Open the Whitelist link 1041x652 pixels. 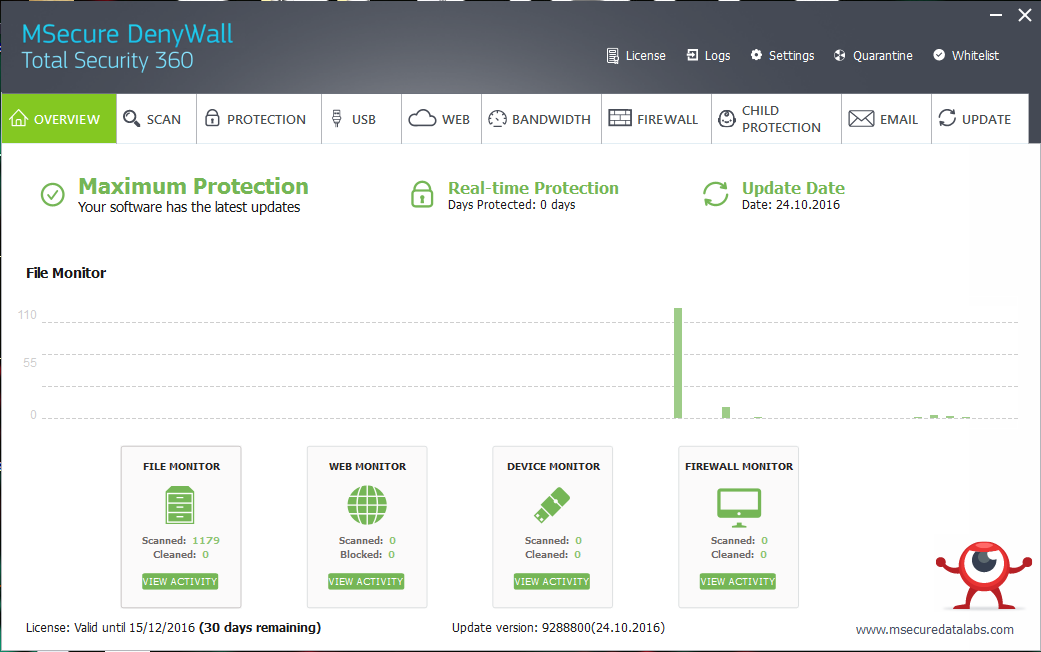pyautogui.click(x=966, y=56)
